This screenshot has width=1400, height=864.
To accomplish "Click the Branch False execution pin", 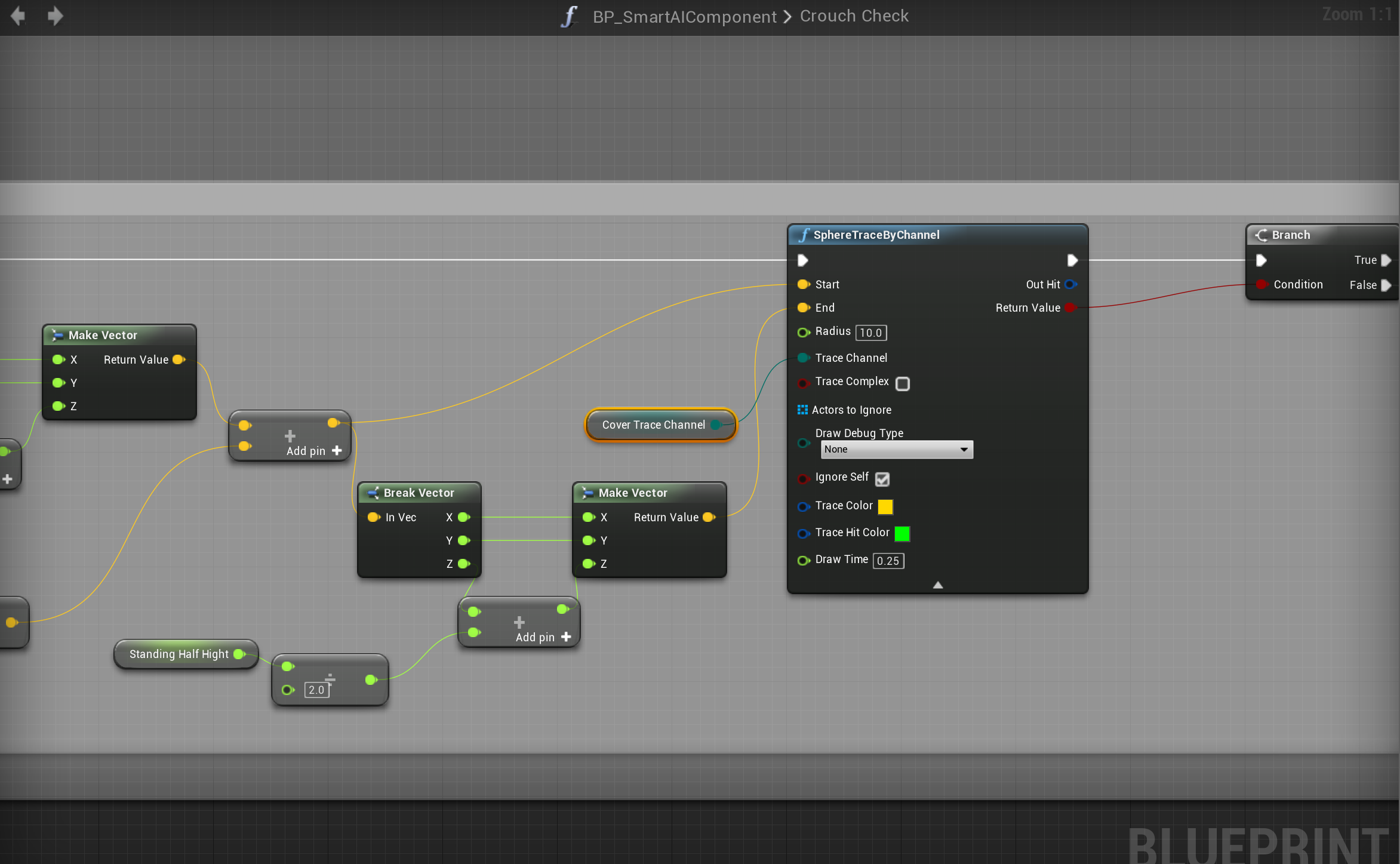I will (1386, 285).
